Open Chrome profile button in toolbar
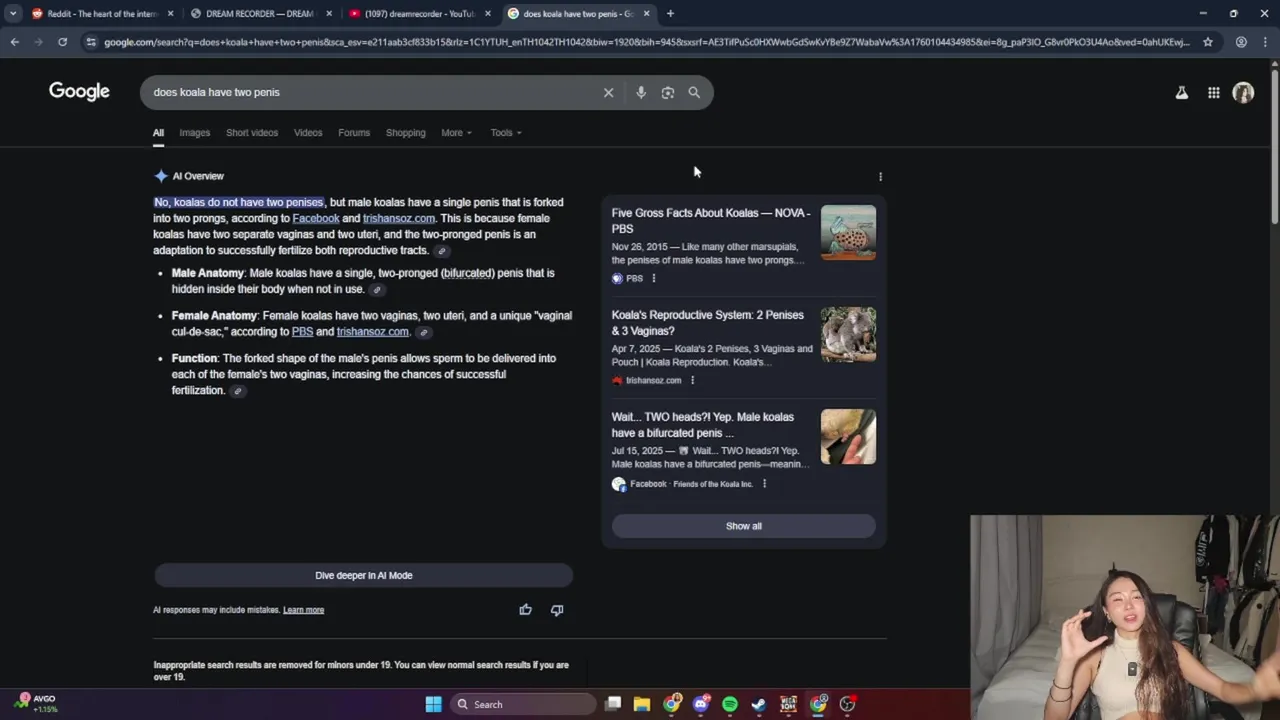 (1241, 42)
